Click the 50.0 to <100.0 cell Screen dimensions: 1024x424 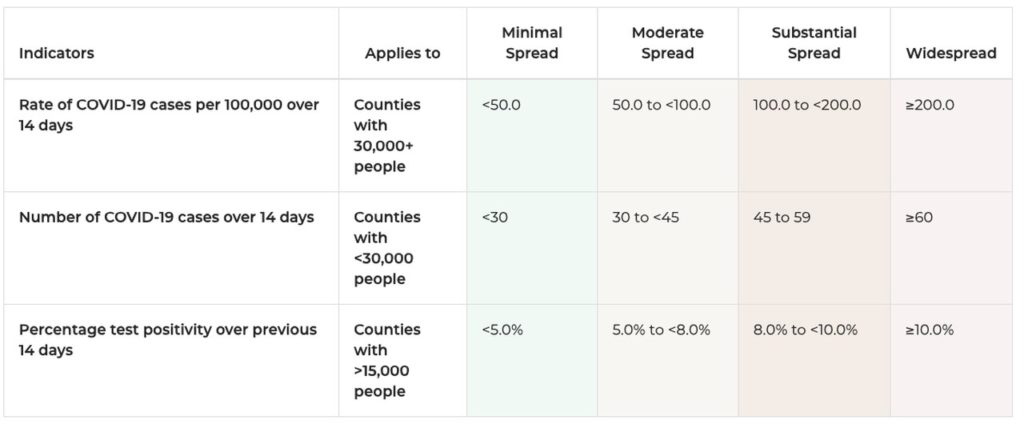pyautogui.click(x=661, y=105)
